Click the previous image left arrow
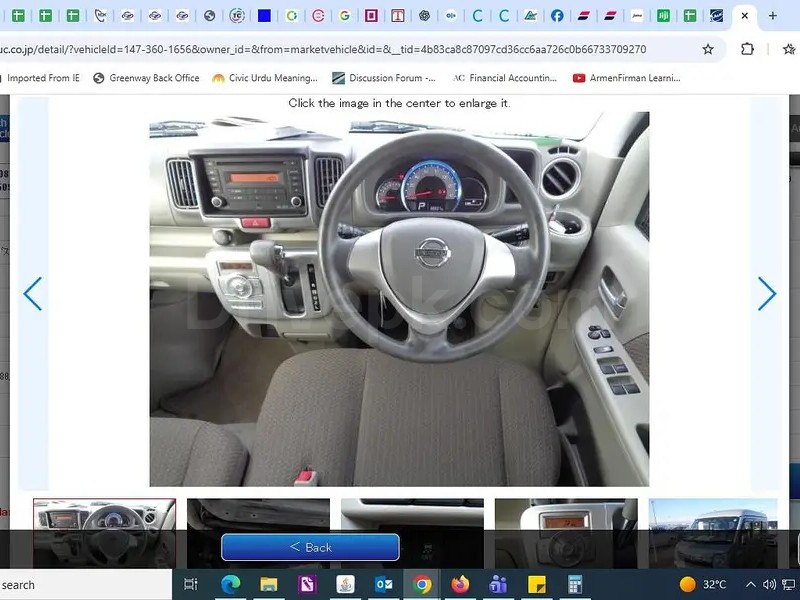800x600 pixels. 33,294
